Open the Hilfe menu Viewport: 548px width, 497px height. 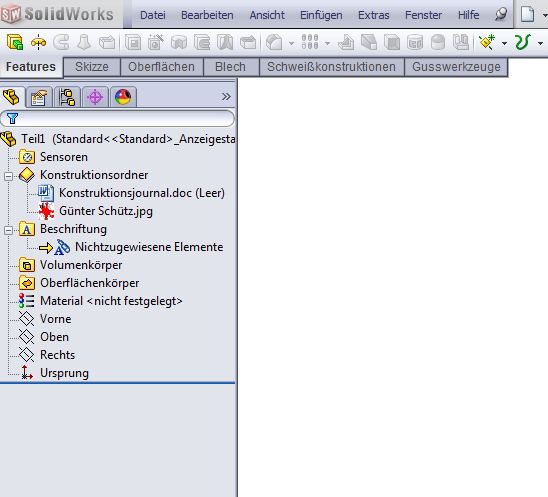[x=468, y=15]
